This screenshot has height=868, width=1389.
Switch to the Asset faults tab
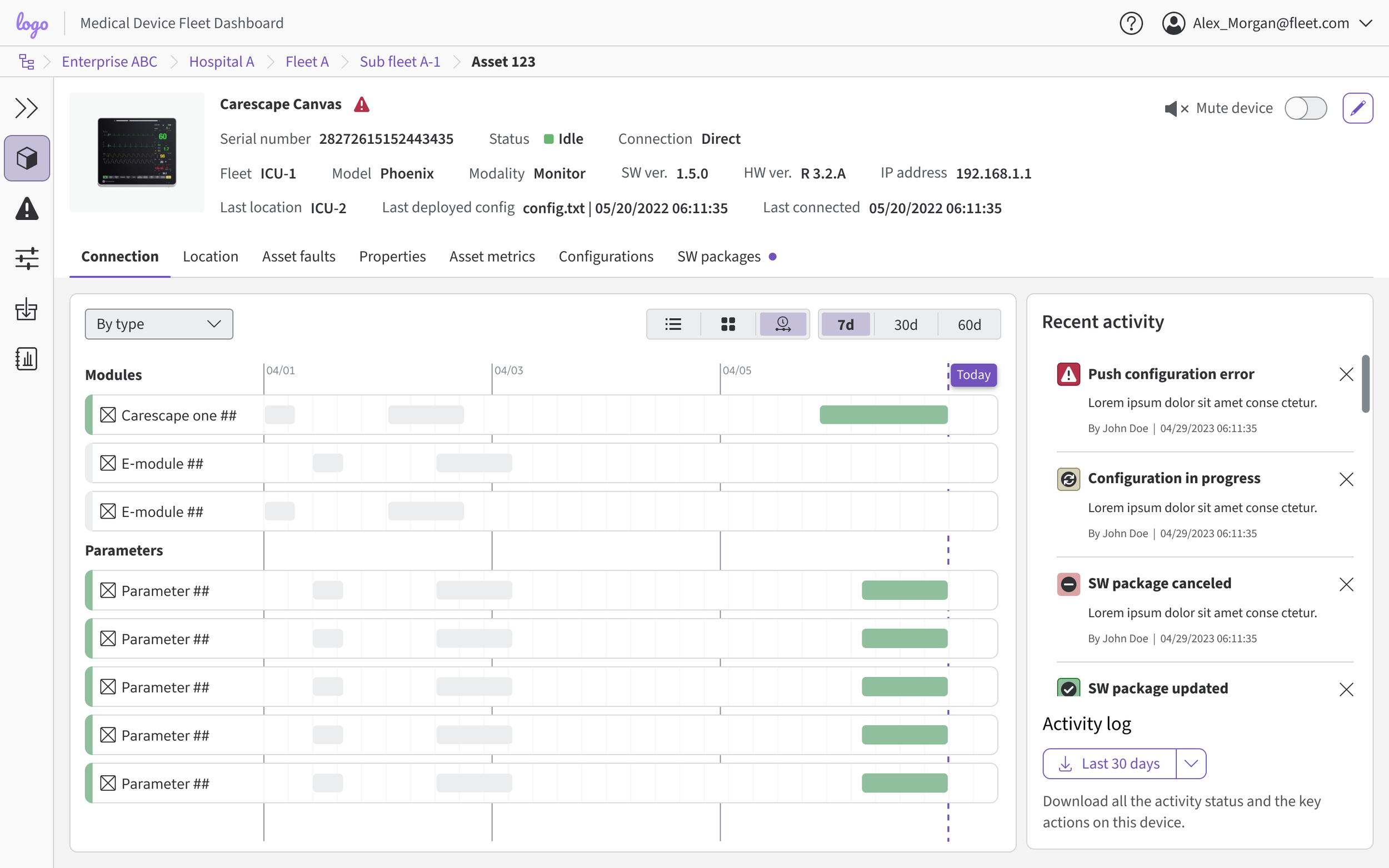click(298, 257)
